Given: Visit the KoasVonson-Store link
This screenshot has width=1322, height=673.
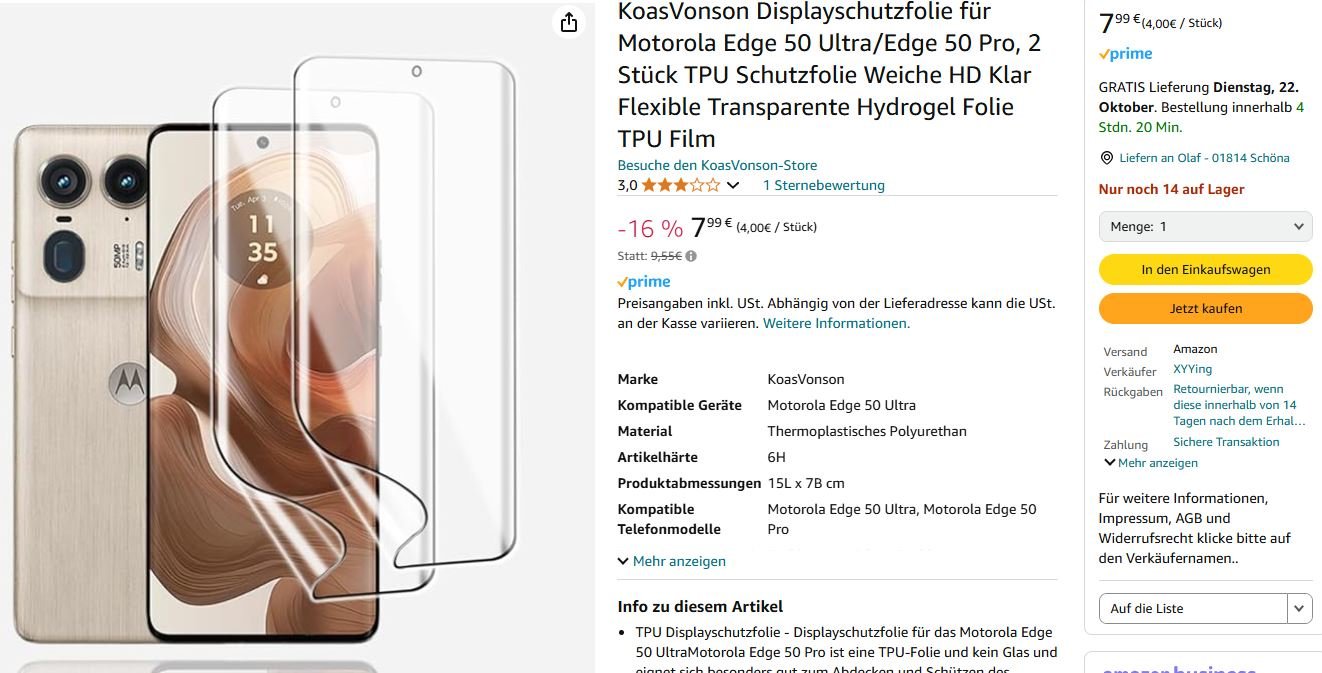Looking at the screenshot, I should coord(717,165).
